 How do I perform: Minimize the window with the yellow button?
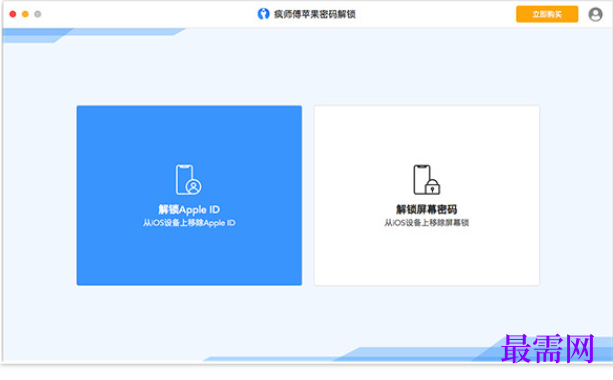pos(25,14)
